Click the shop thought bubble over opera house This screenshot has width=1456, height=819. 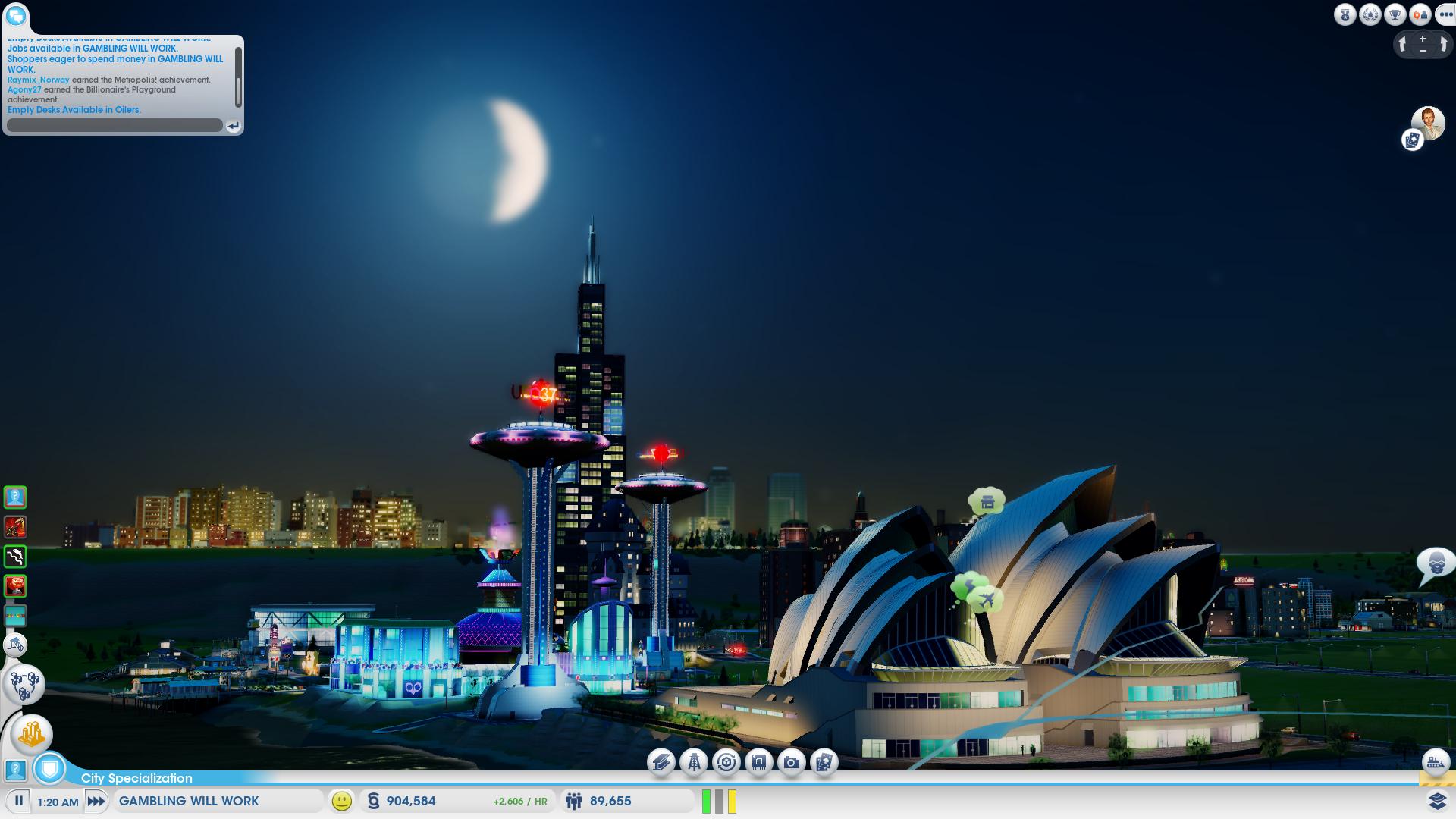click(x=987, y=502)
